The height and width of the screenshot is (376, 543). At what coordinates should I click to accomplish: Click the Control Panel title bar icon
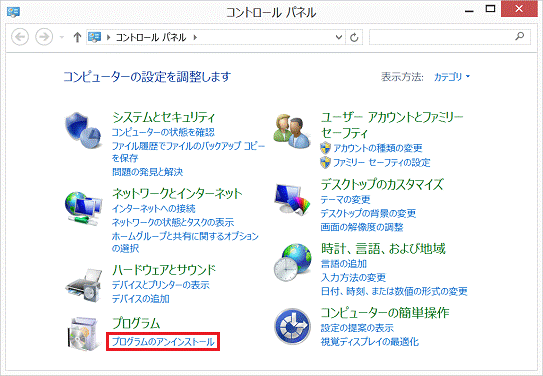tap(13, 12)
